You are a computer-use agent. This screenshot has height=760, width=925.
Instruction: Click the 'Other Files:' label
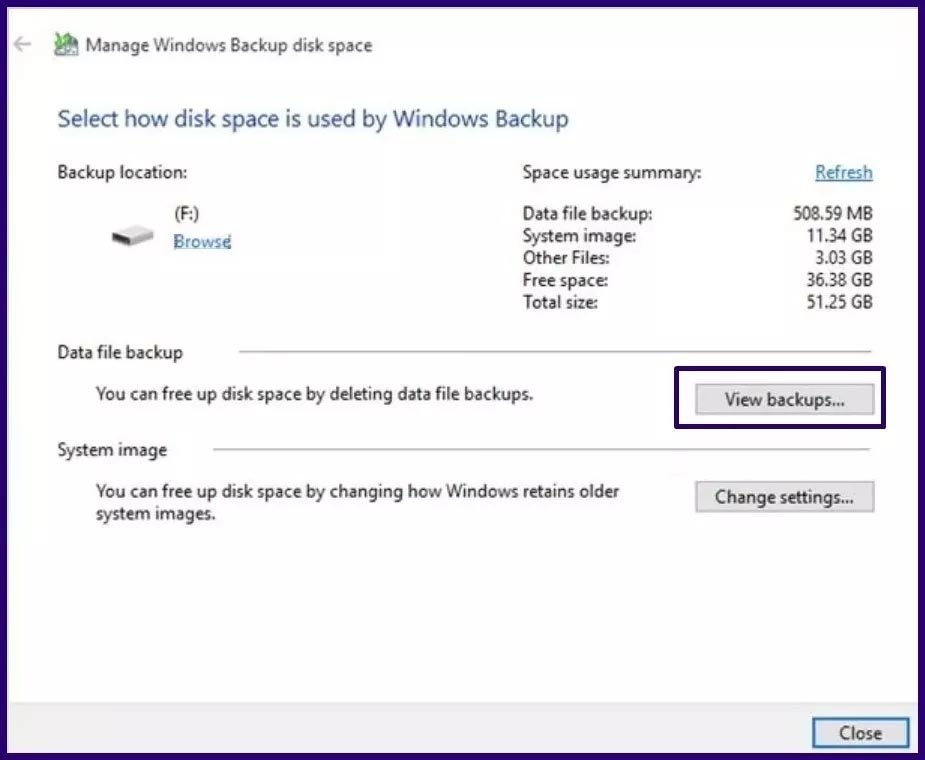pyautogui.click(x=566, y=257)
